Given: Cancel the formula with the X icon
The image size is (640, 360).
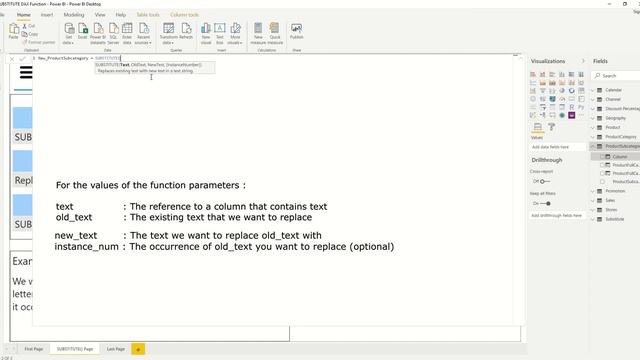Looking at the screenshot, I should pyautogui.click(x=12, y=59).
